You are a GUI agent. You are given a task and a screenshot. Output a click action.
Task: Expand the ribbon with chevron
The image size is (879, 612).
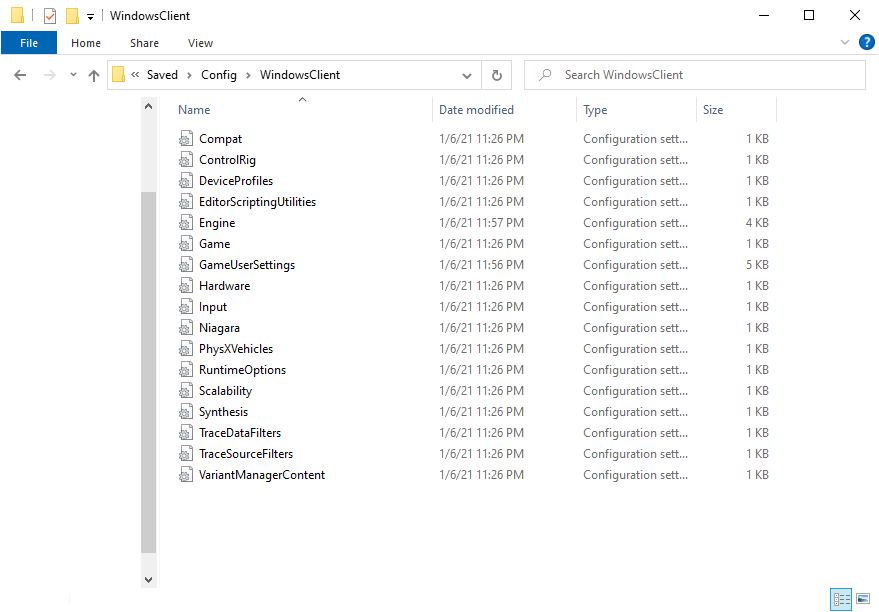(845, 43)
